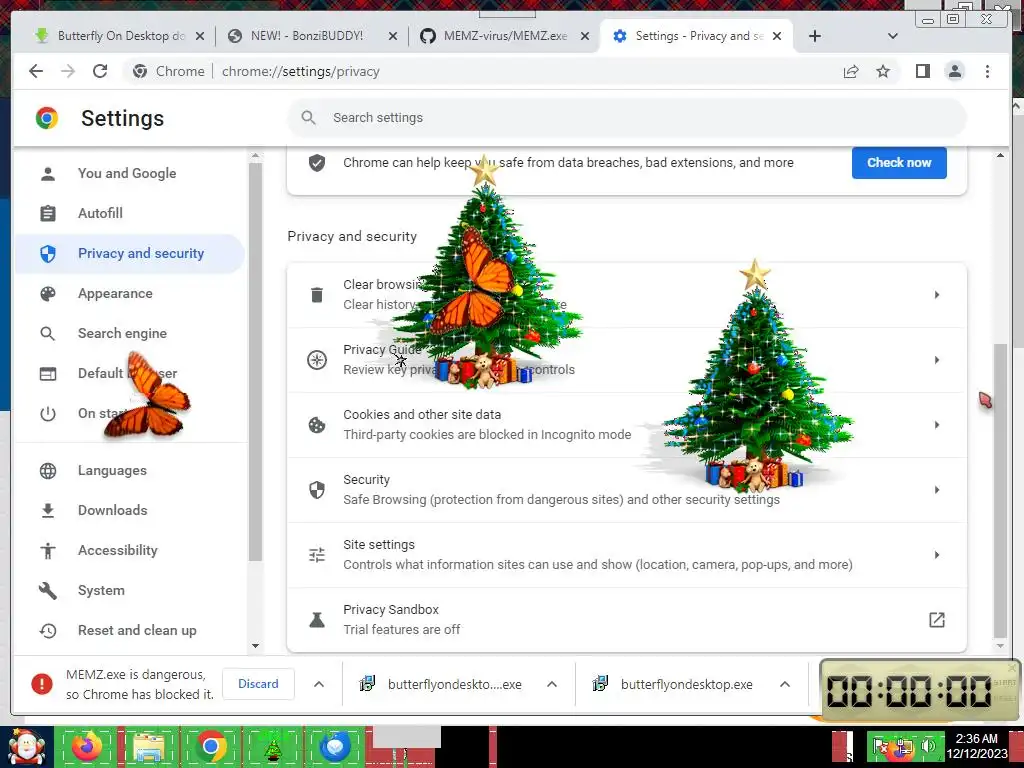Discard the blocked MEMZ.exe download

click(x=258, y=684)
